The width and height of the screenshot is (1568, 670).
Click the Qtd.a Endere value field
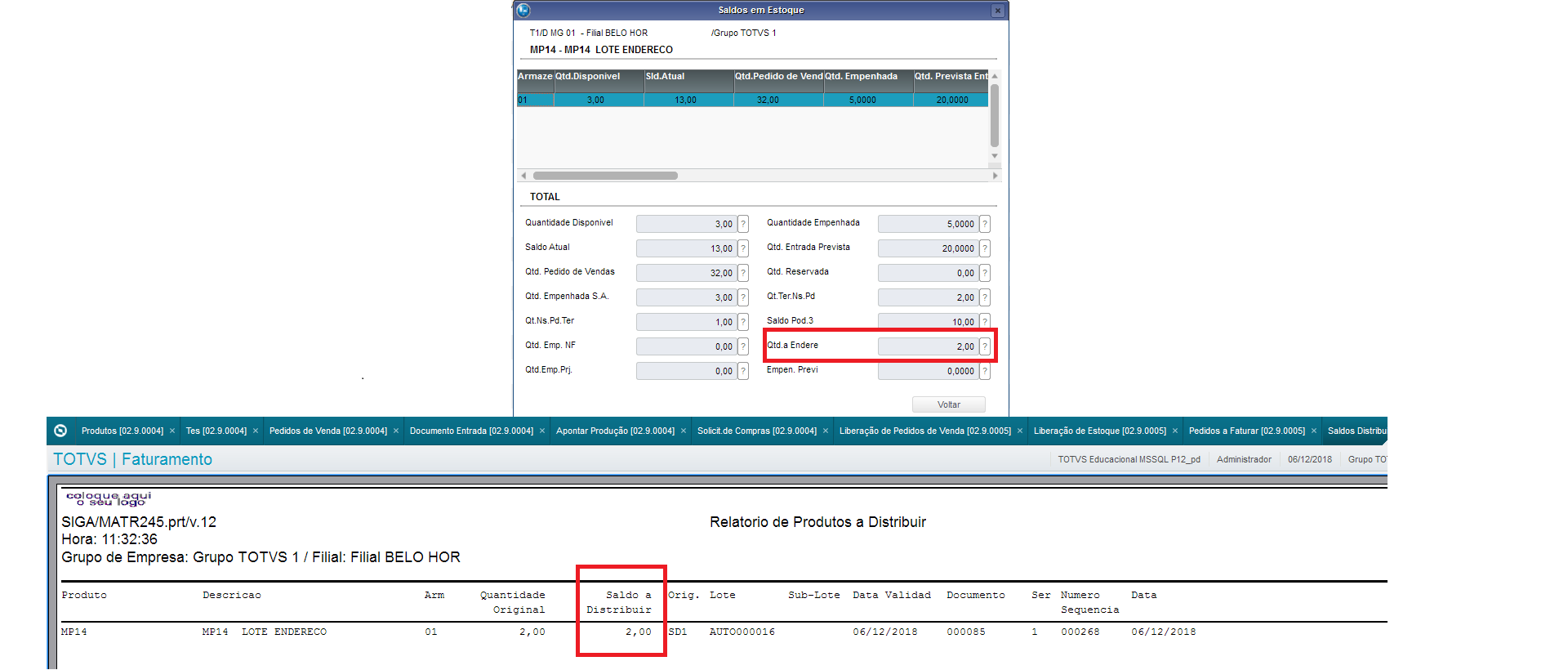click(928, 346)
